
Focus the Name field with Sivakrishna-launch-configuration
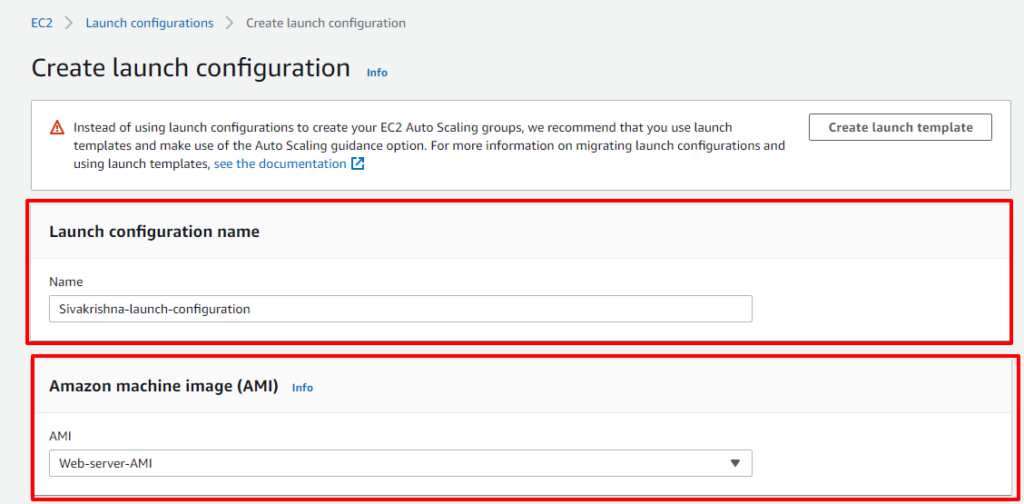click(400, 309)
